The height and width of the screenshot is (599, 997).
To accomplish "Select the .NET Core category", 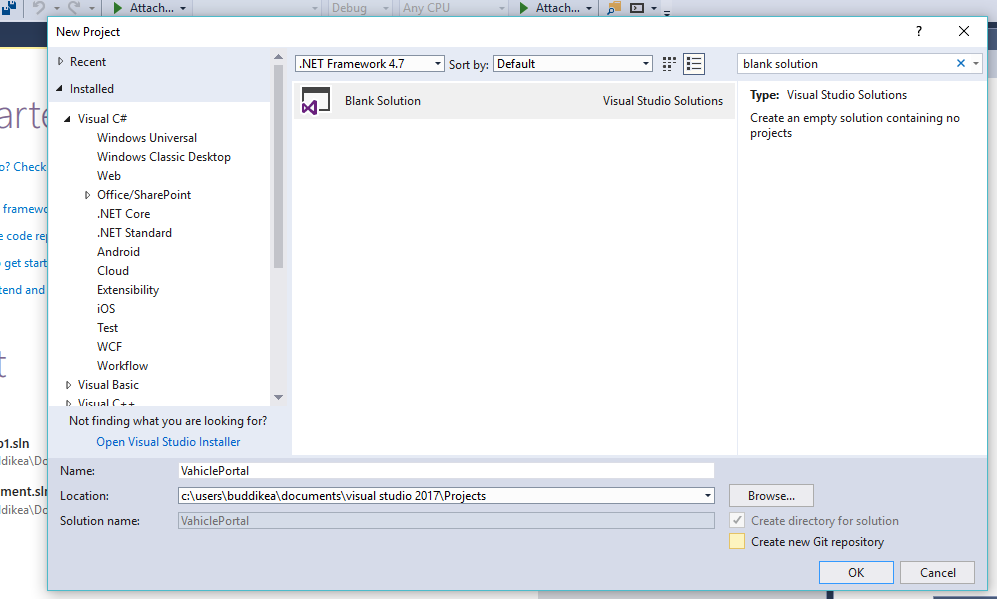I will pyautogui.click(x=123, y=214).
